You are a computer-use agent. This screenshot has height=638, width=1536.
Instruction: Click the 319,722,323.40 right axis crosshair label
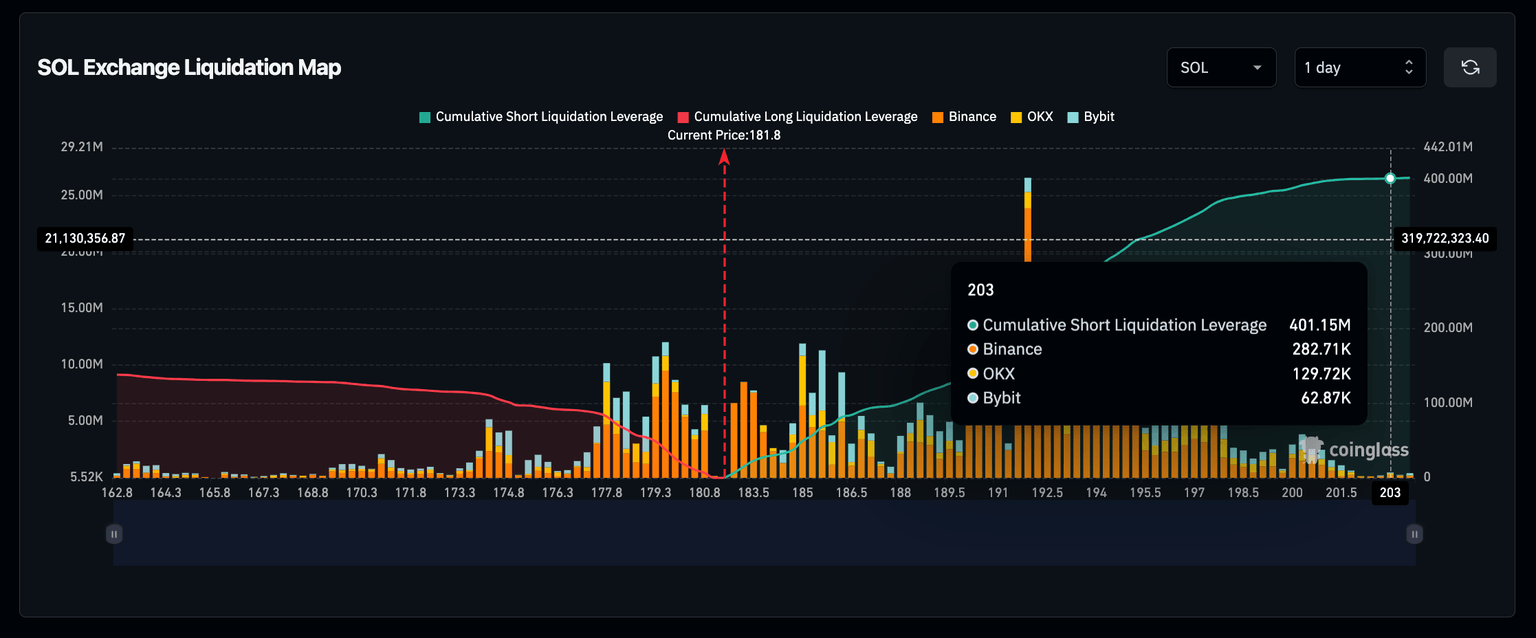tap(1444, 238)
